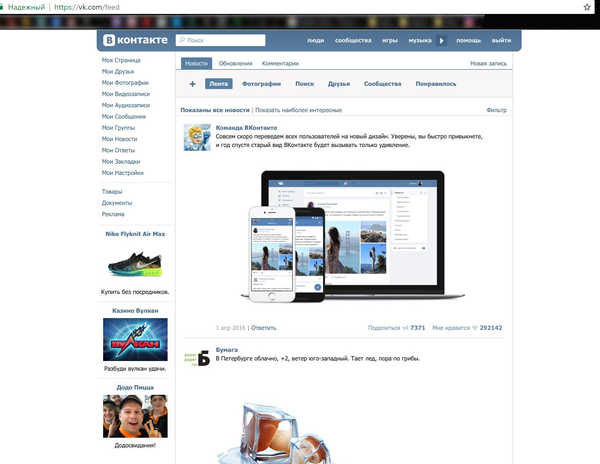Select the Сообщества feed filter
This screenshot has height=464, width=600.
click(x=383, y=84)
